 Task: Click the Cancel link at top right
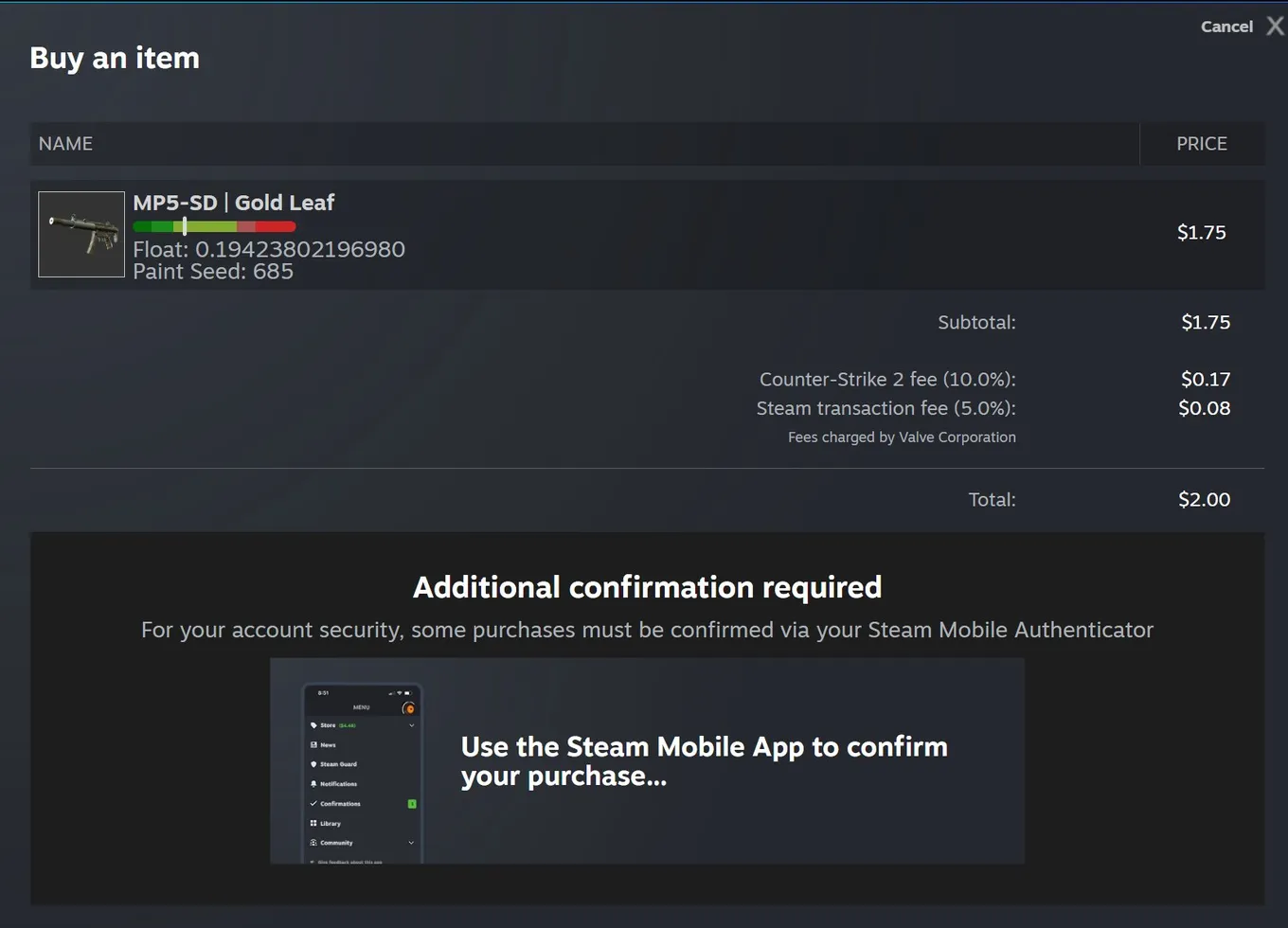[1226, 27]
